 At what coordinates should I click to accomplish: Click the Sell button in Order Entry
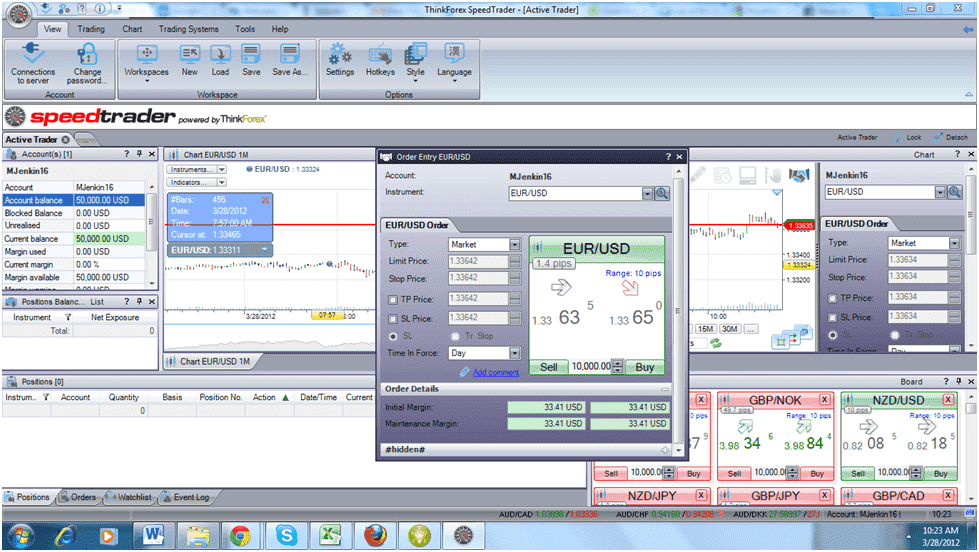(548, 367)
